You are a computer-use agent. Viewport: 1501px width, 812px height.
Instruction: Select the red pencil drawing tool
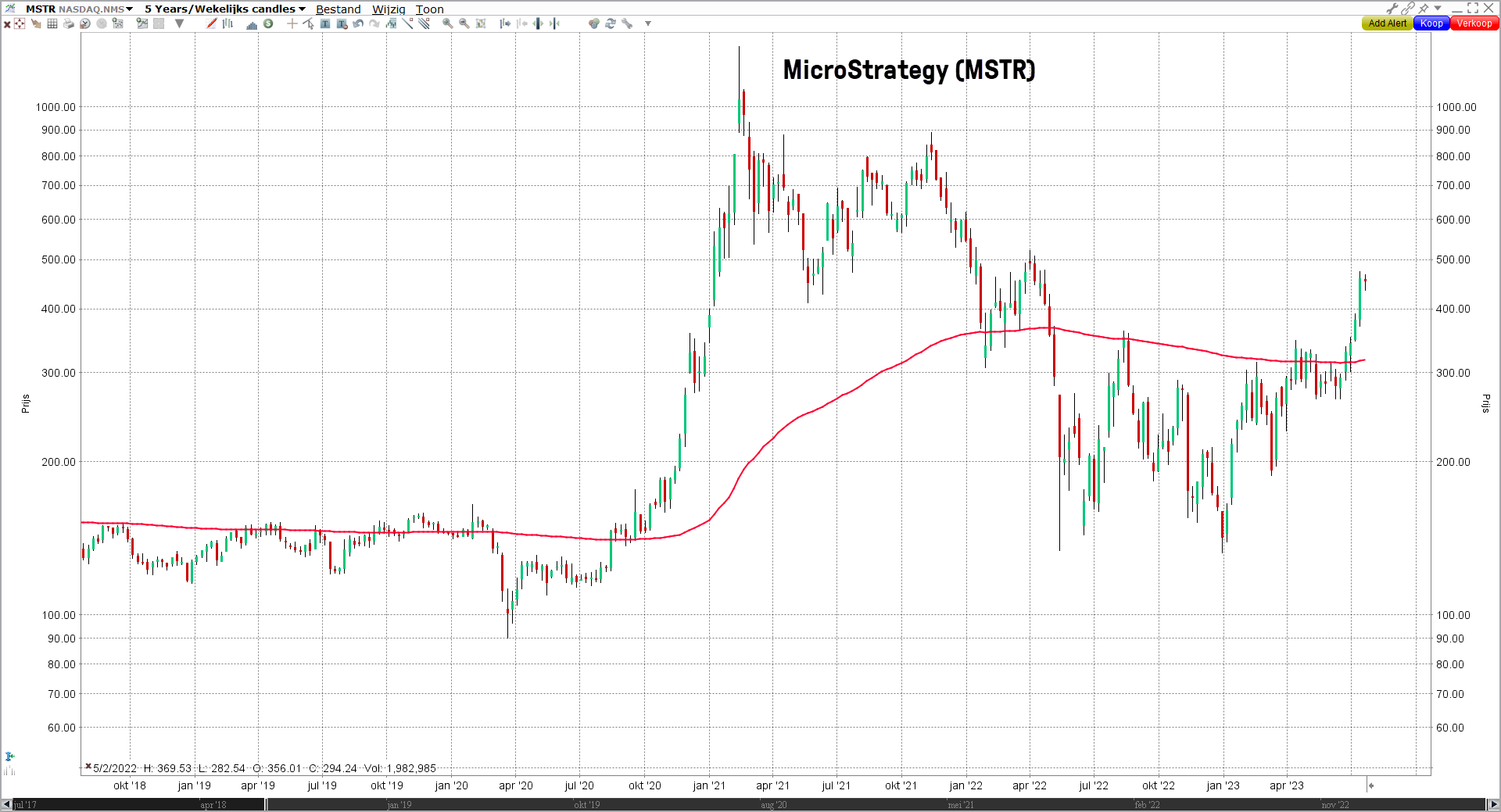(212, 23)
